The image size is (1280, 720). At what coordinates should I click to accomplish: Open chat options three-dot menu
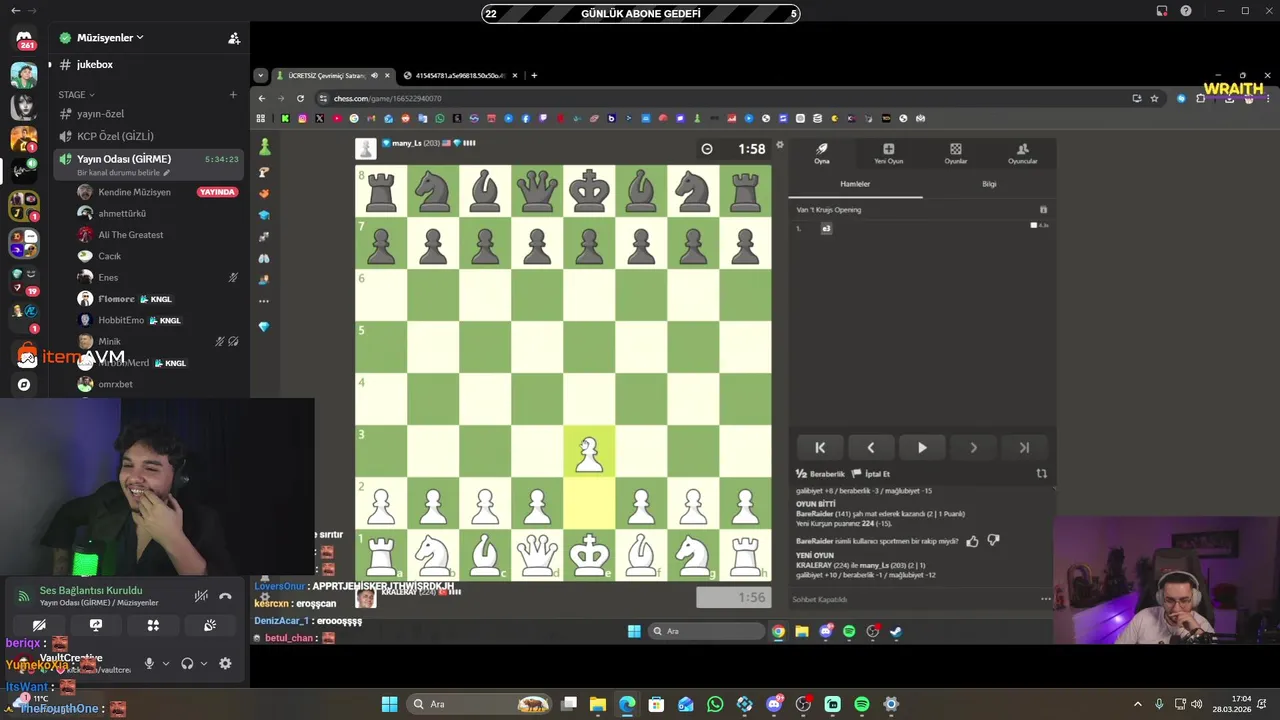tap(1045, 599)
